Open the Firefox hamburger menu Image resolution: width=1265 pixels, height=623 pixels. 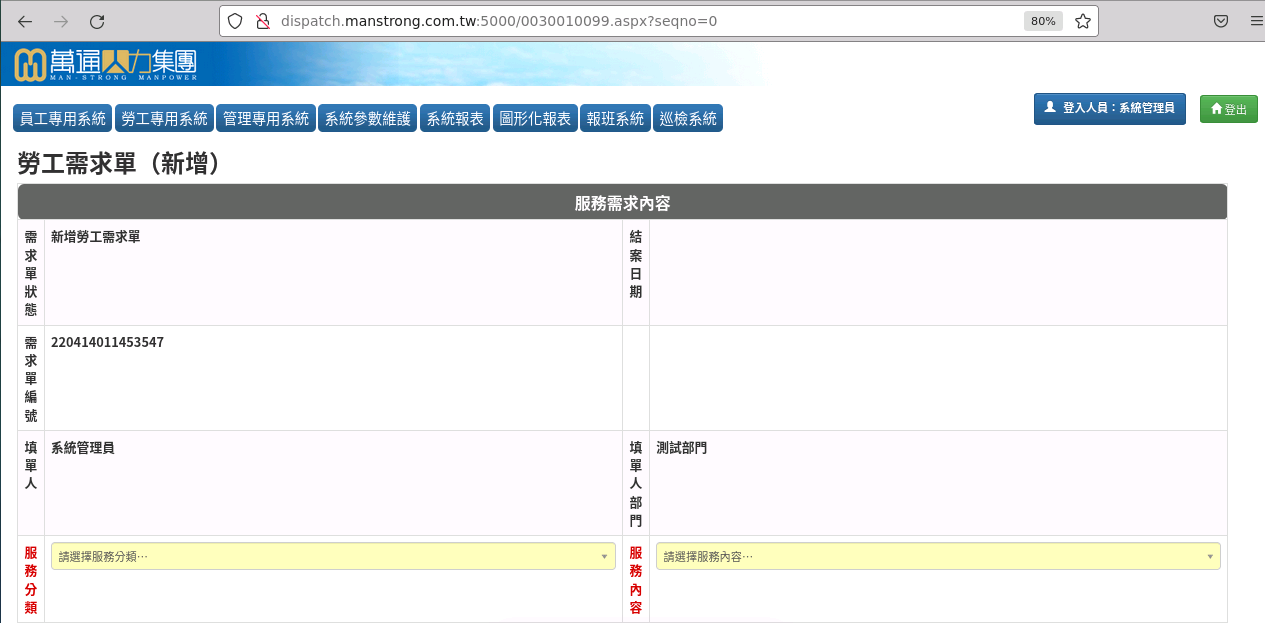click(1256, 21)
